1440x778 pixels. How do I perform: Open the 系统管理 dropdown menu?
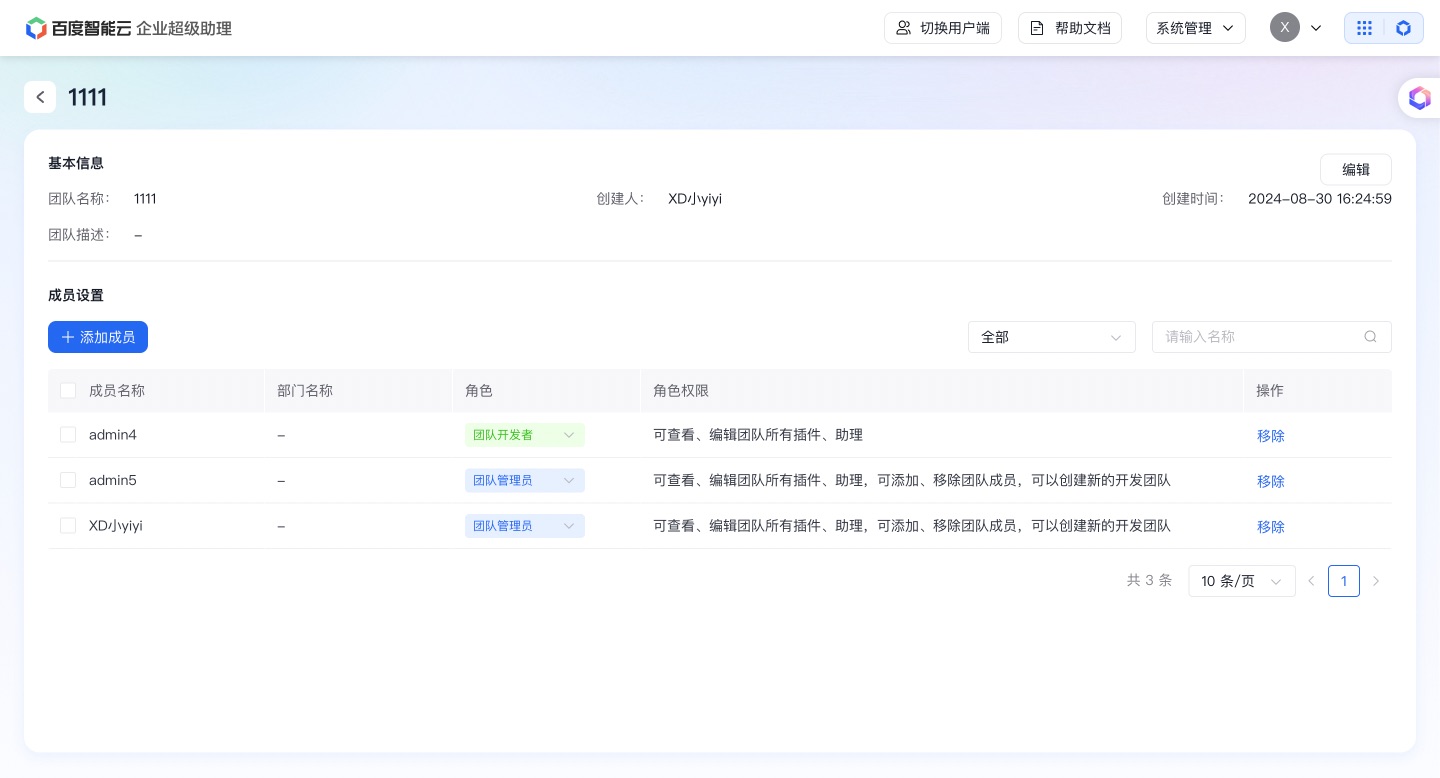[1196, 28]
